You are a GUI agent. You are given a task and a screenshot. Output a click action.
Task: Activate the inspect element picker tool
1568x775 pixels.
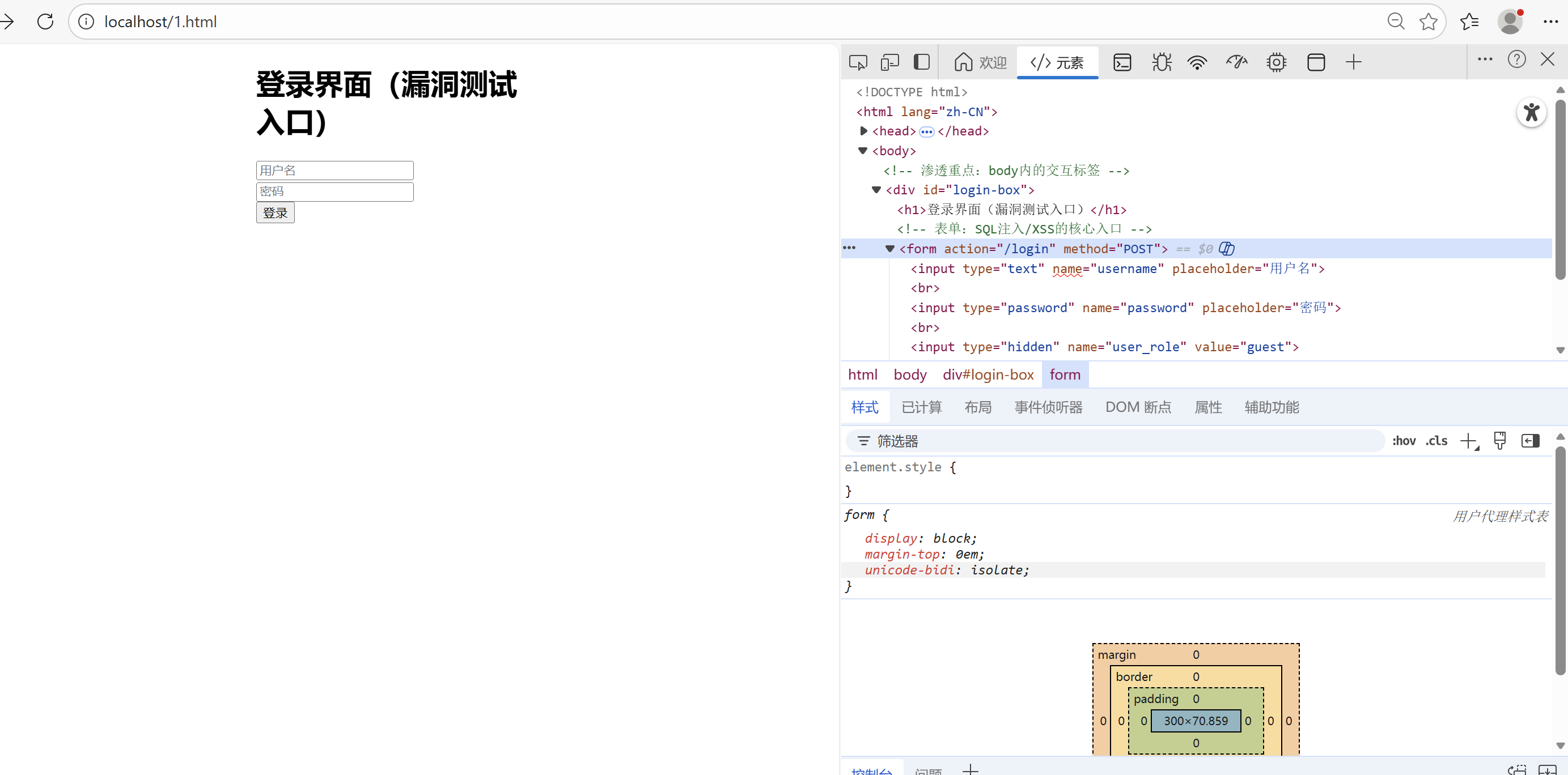[858, 62]
